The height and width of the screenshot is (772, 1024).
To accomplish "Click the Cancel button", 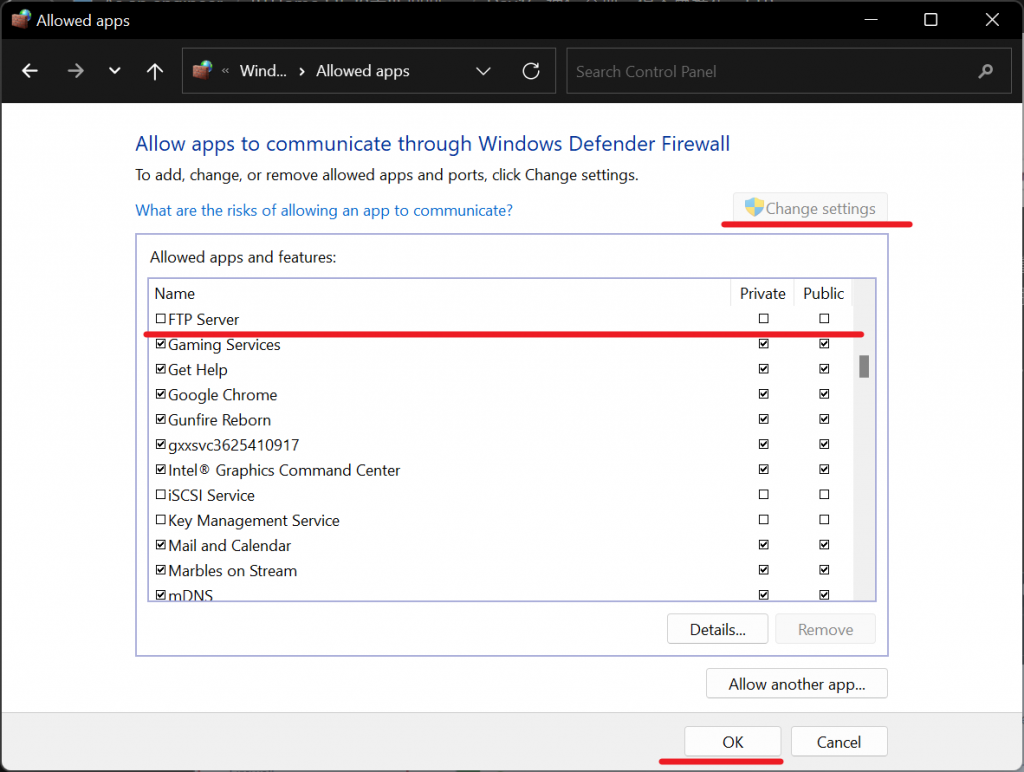I will (839, 742).
